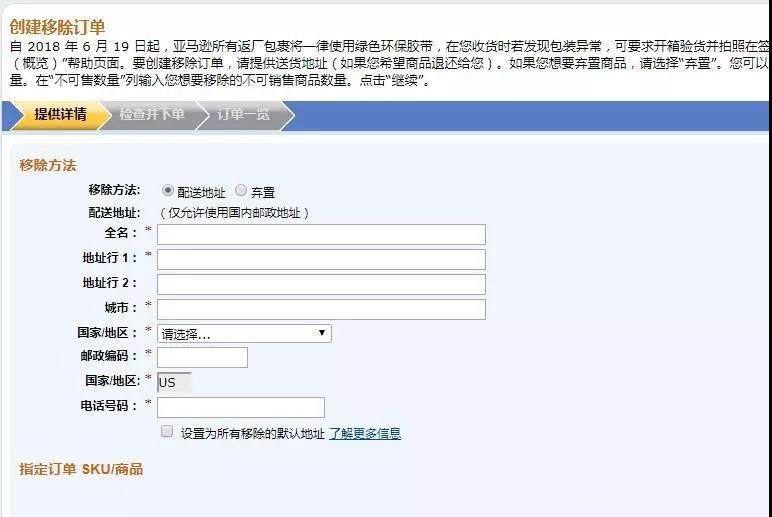772x517 pixels.
Task: Click the 城市 input field
Action: pos(321,309)
